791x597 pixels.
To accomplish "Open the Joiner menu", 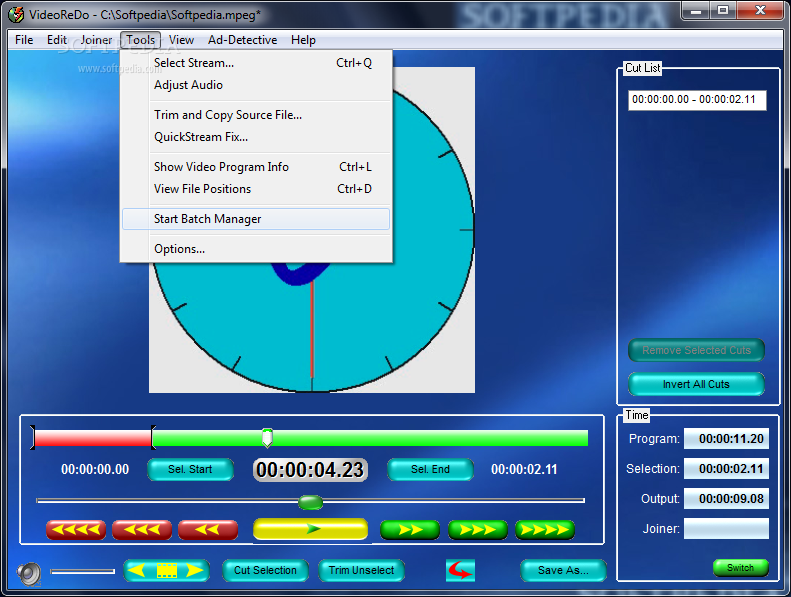I will coord(96,40).
